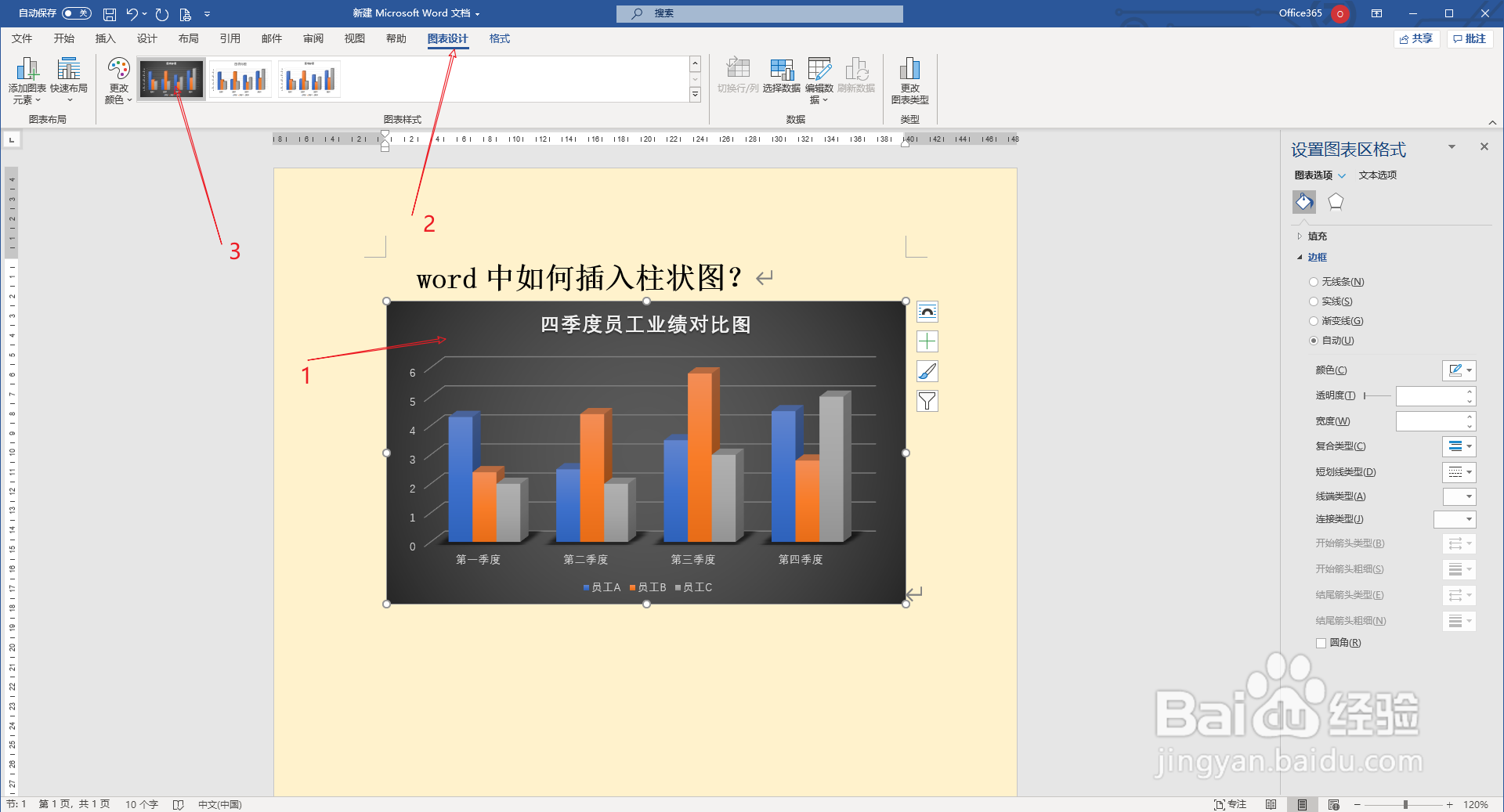The image size is (1504, 812).
Task: Click the Undo icon
Action: [x=132, y=13]
